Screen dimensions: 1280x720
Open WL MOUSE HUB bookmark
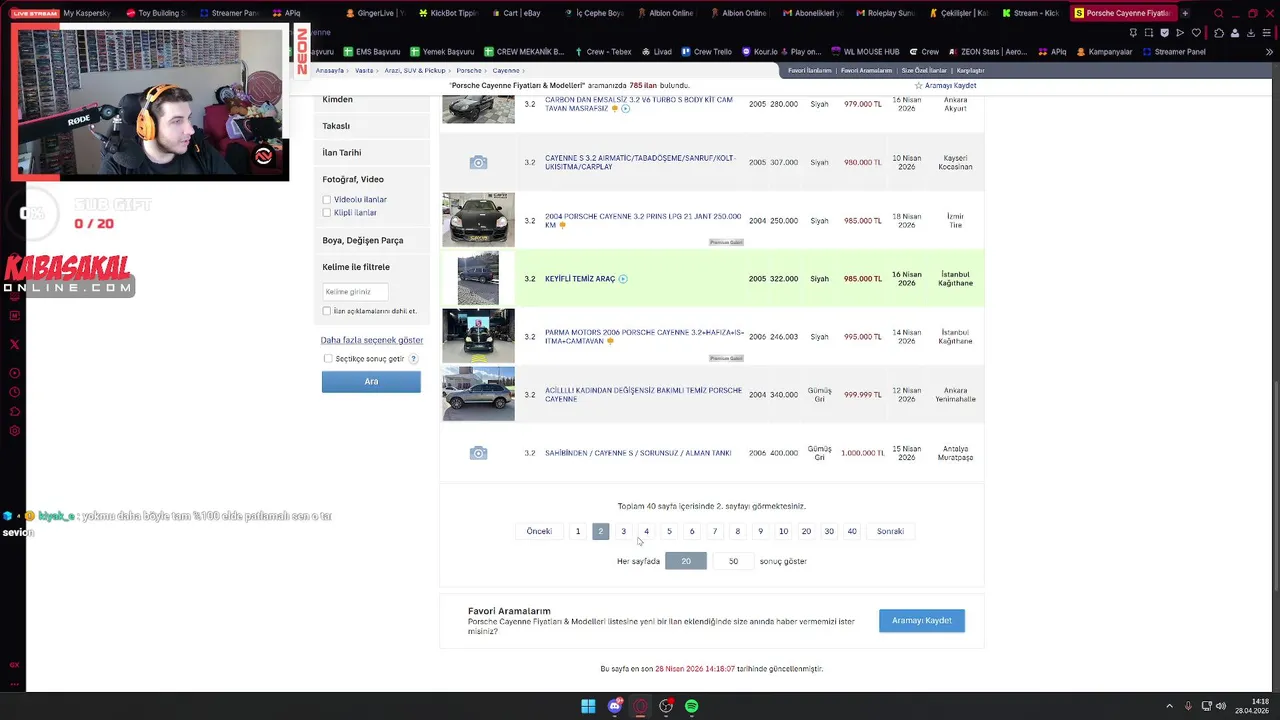865,52
